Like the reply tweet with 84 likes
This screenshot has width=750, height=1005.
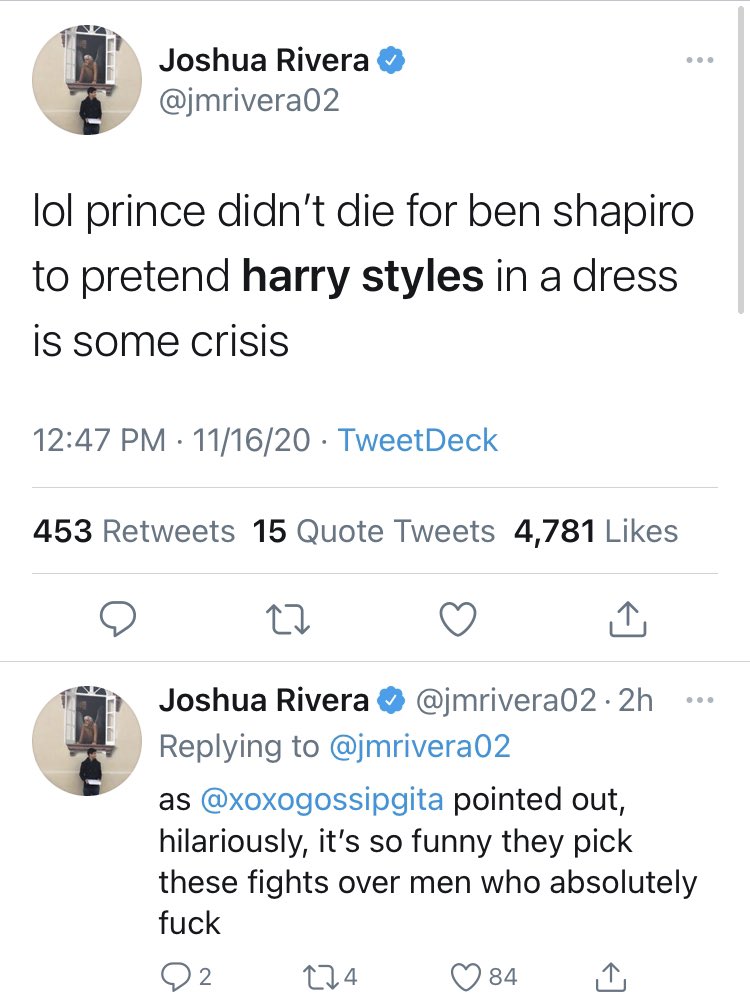pos(470,976)
